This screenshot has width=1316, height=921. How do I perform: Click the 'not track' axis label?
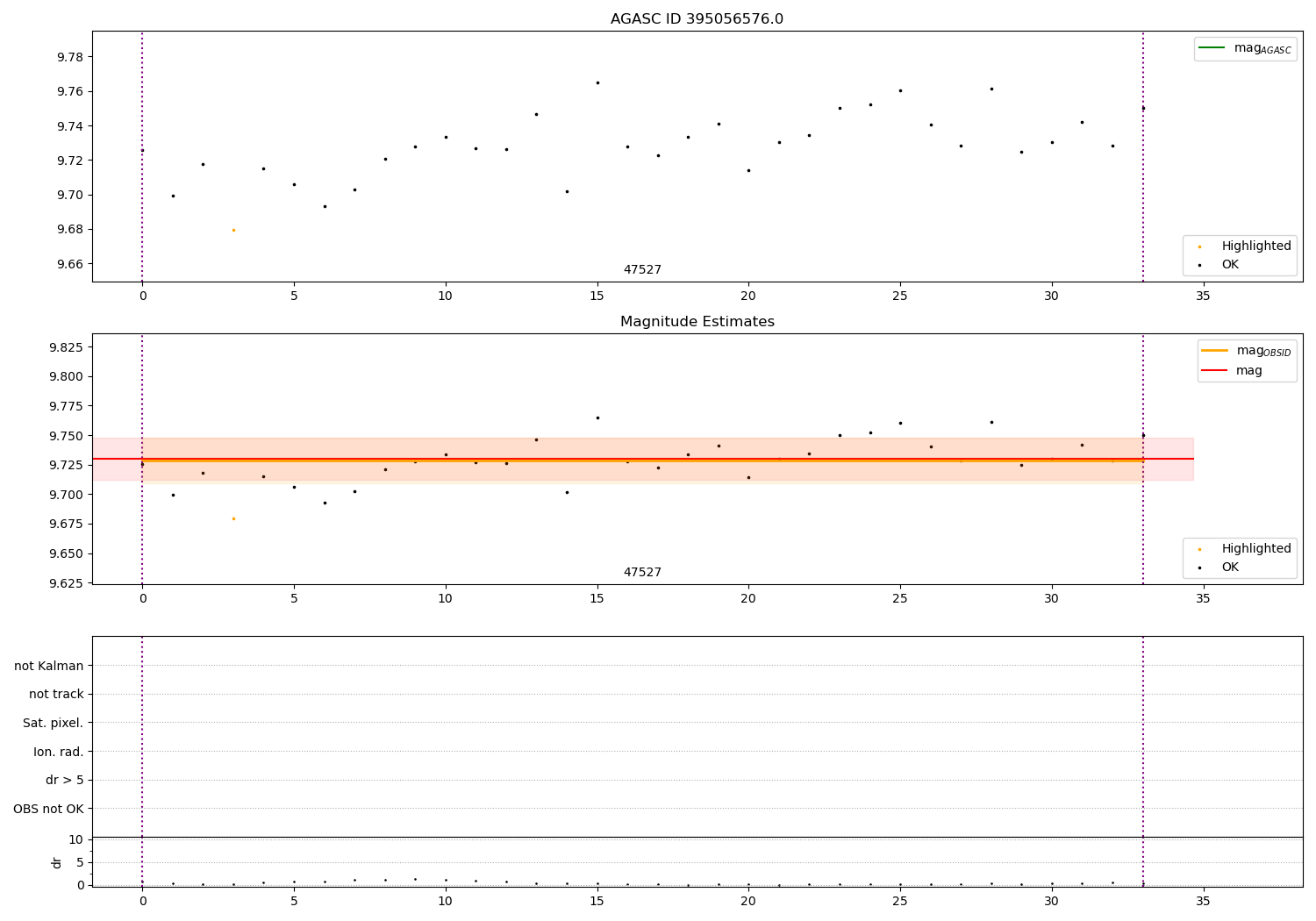click(56, 695)
